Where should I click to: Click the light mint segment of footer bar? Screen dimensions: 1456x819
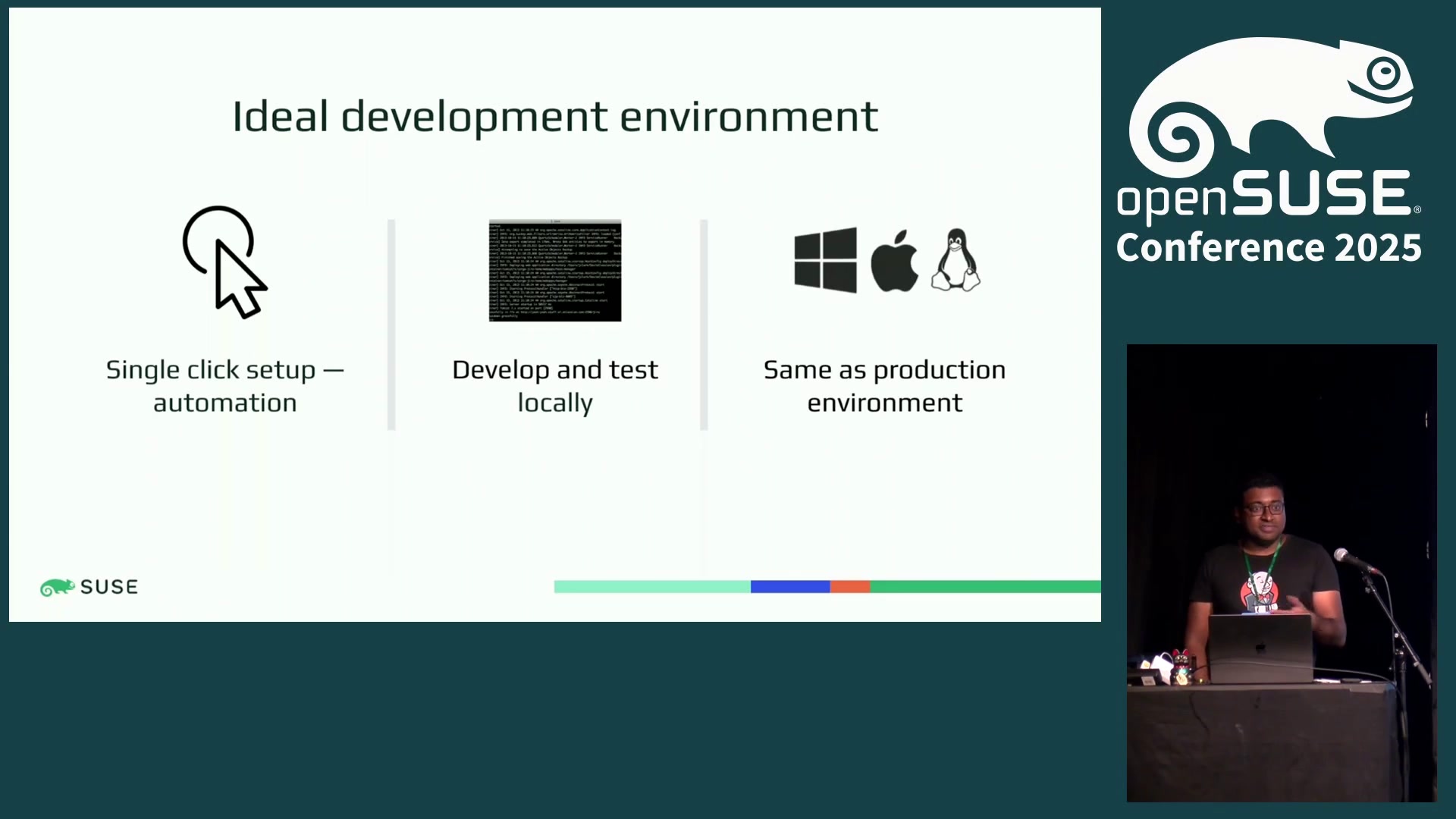(652, 586)
